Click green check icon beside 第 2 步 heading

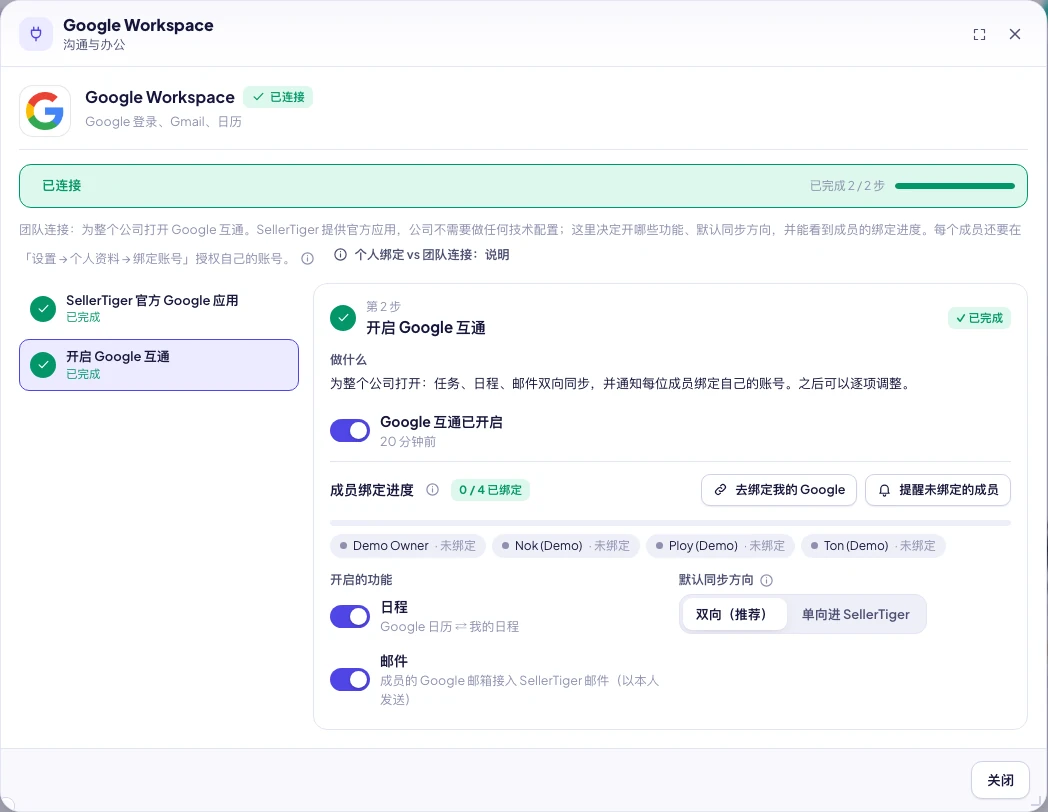pyautogui.click(x=343, y=318)
